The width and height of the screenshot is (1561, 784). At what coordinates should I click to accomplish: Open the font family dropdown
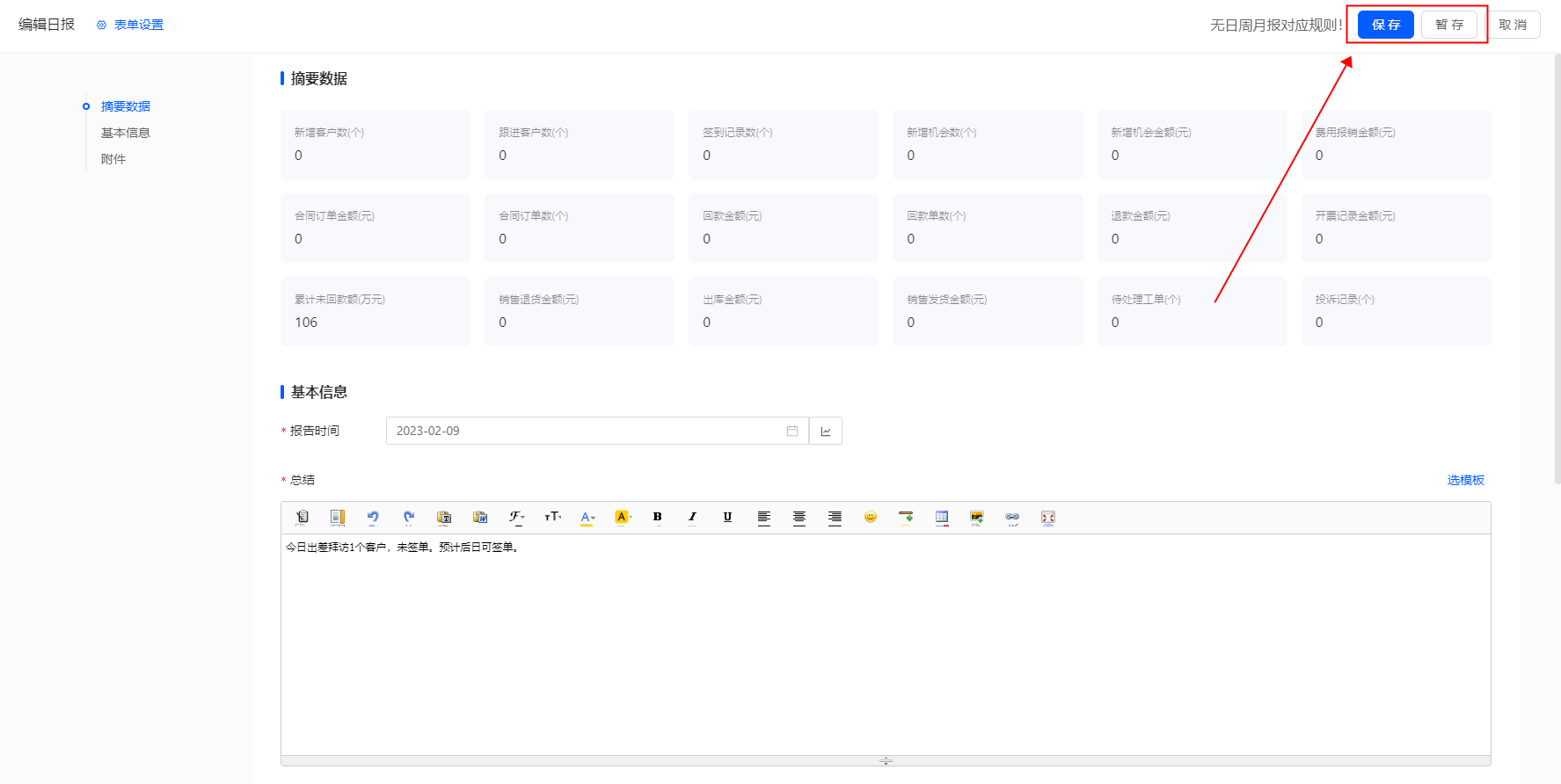click(516, 518)
